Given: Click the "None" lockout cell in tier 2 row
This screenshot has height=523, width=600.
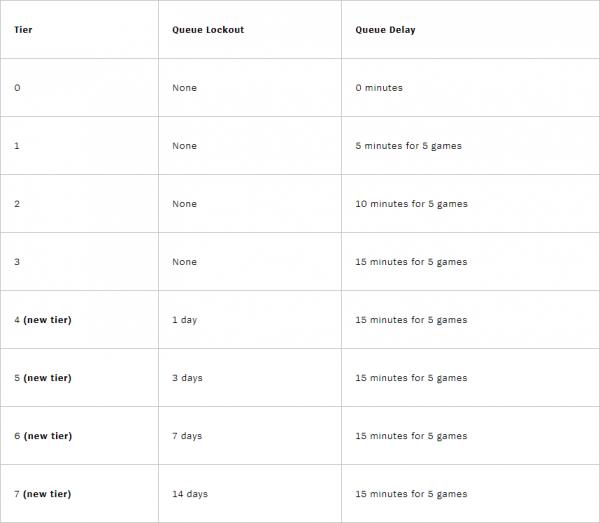Looking at the screenshot, I should 185,204.
